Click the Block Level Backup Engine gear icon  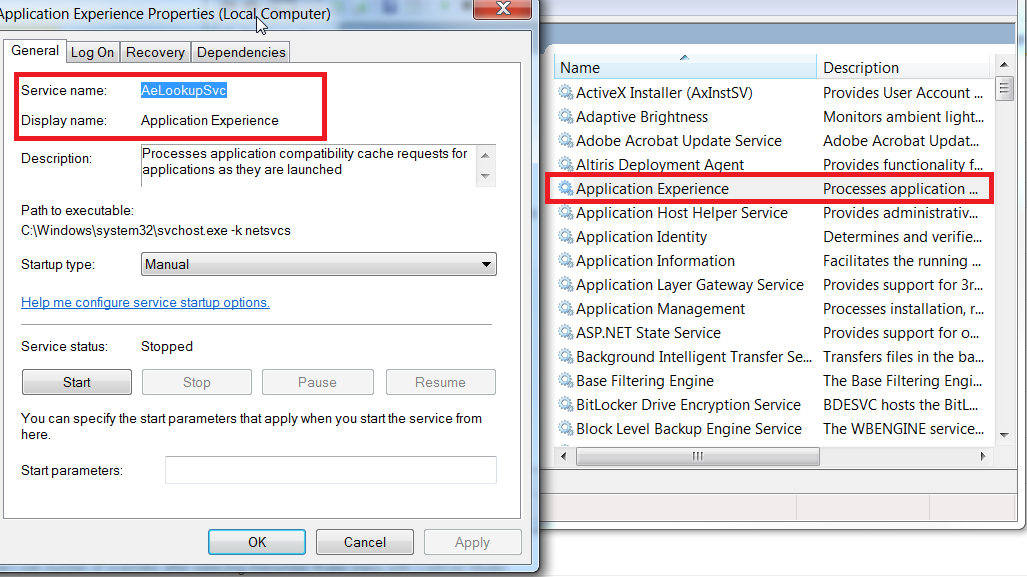(x=565, y=428)
